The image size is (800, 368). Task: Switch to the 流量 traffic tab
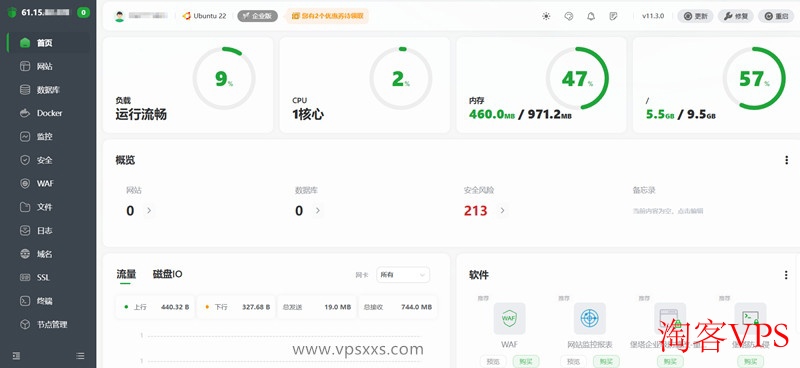point(126,275)
